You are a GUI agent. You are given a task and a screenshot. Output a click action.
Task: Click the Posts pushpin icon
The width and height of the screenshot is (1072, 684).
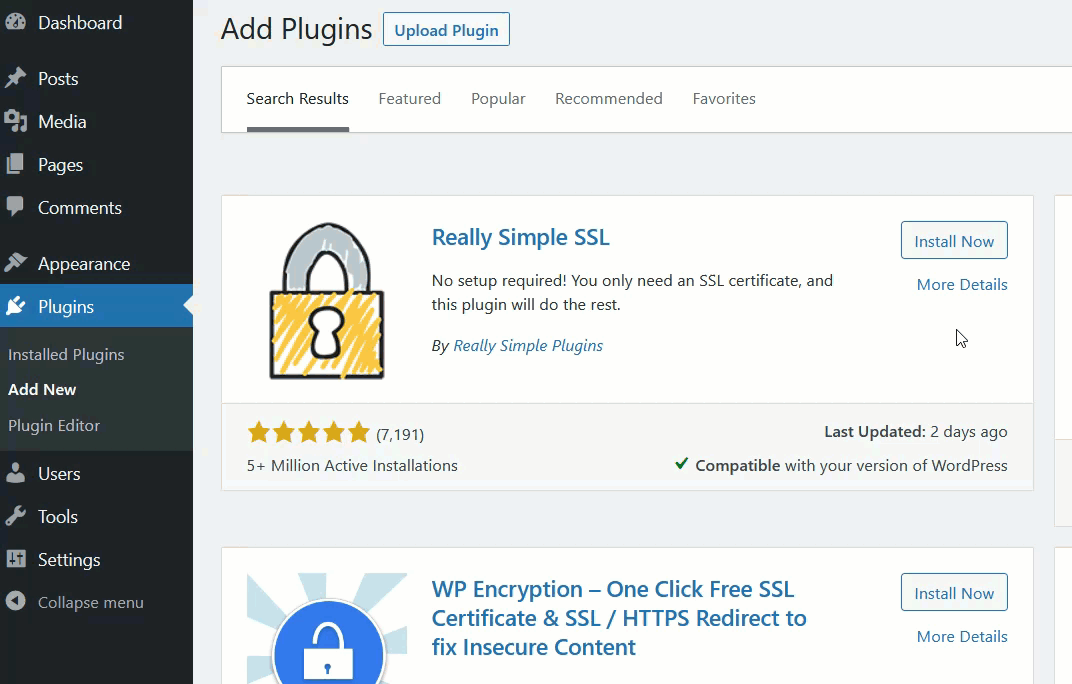pyautogui.click(x=15, y=78)
